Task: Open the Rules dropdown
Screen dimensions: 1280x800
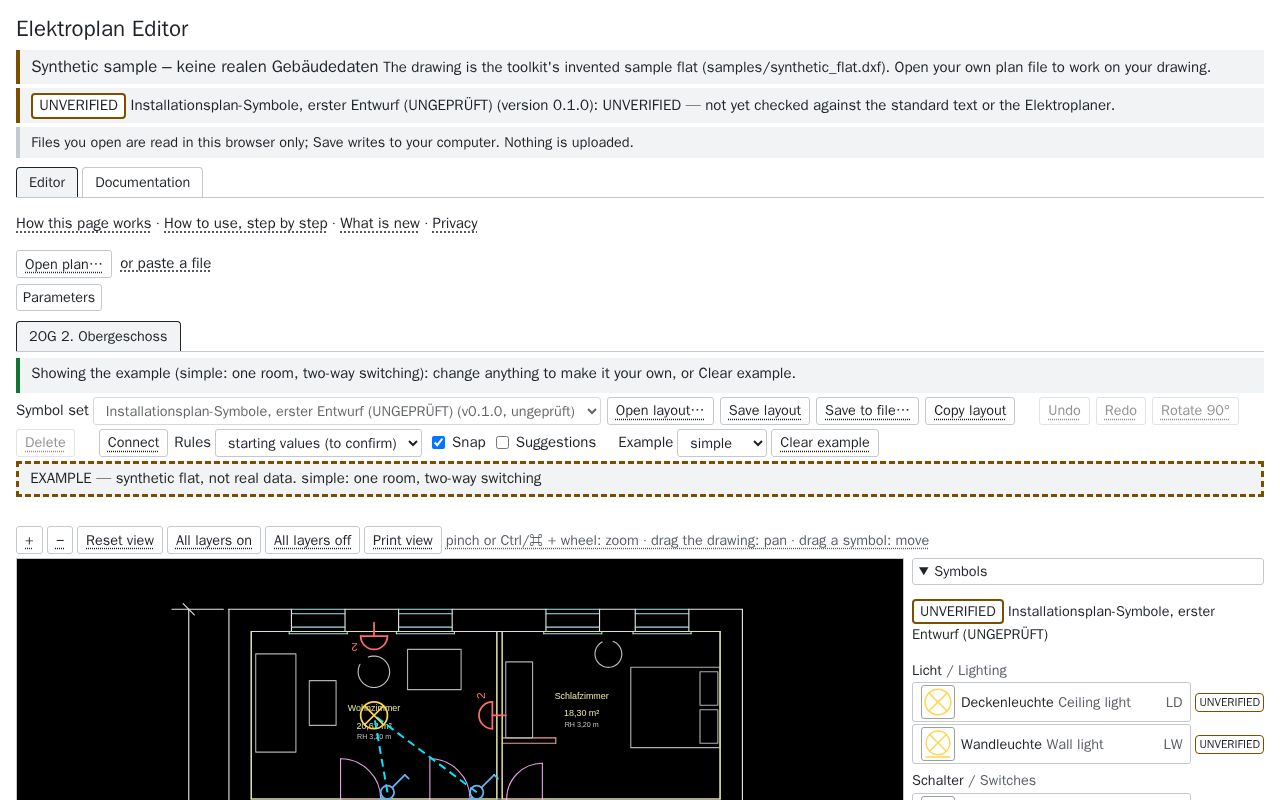Action: [318, 443]
